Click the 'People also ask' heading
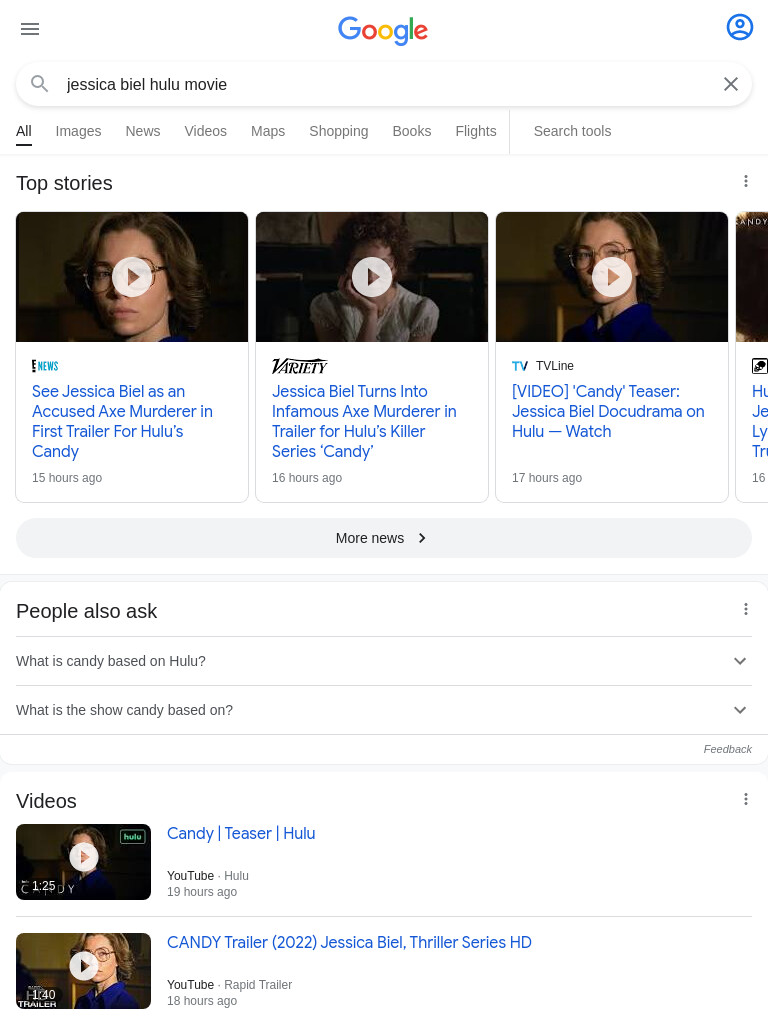 coord(86,611)
